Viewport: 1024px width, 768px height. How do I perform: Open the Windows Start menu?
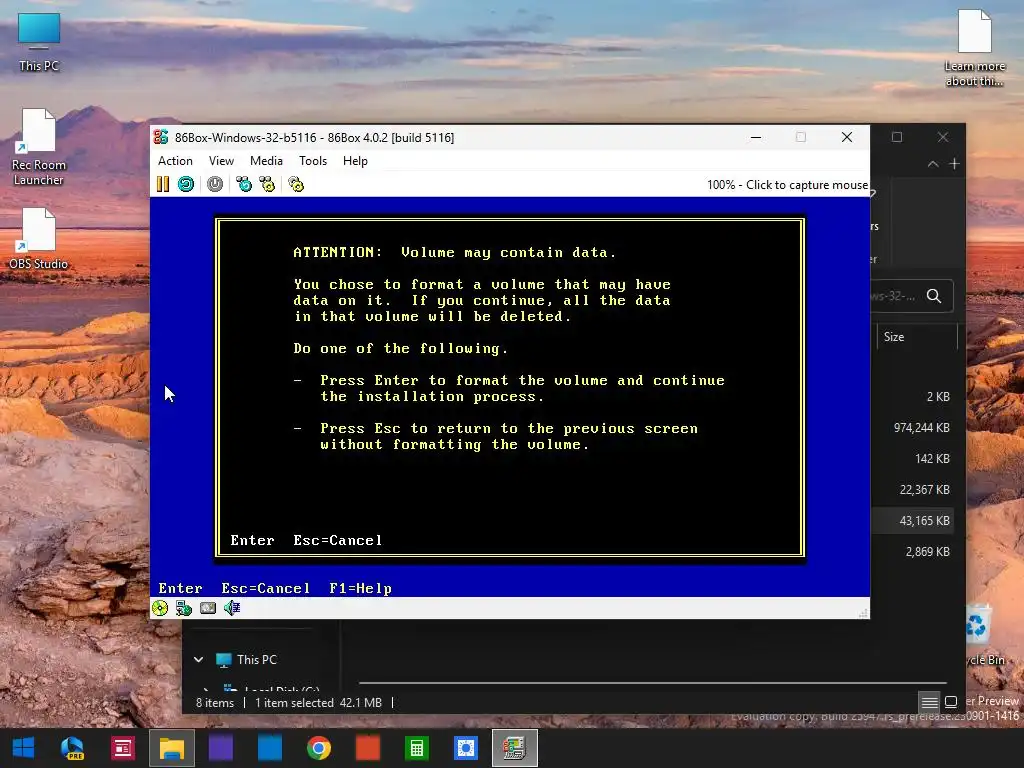(x=24, y=748)
